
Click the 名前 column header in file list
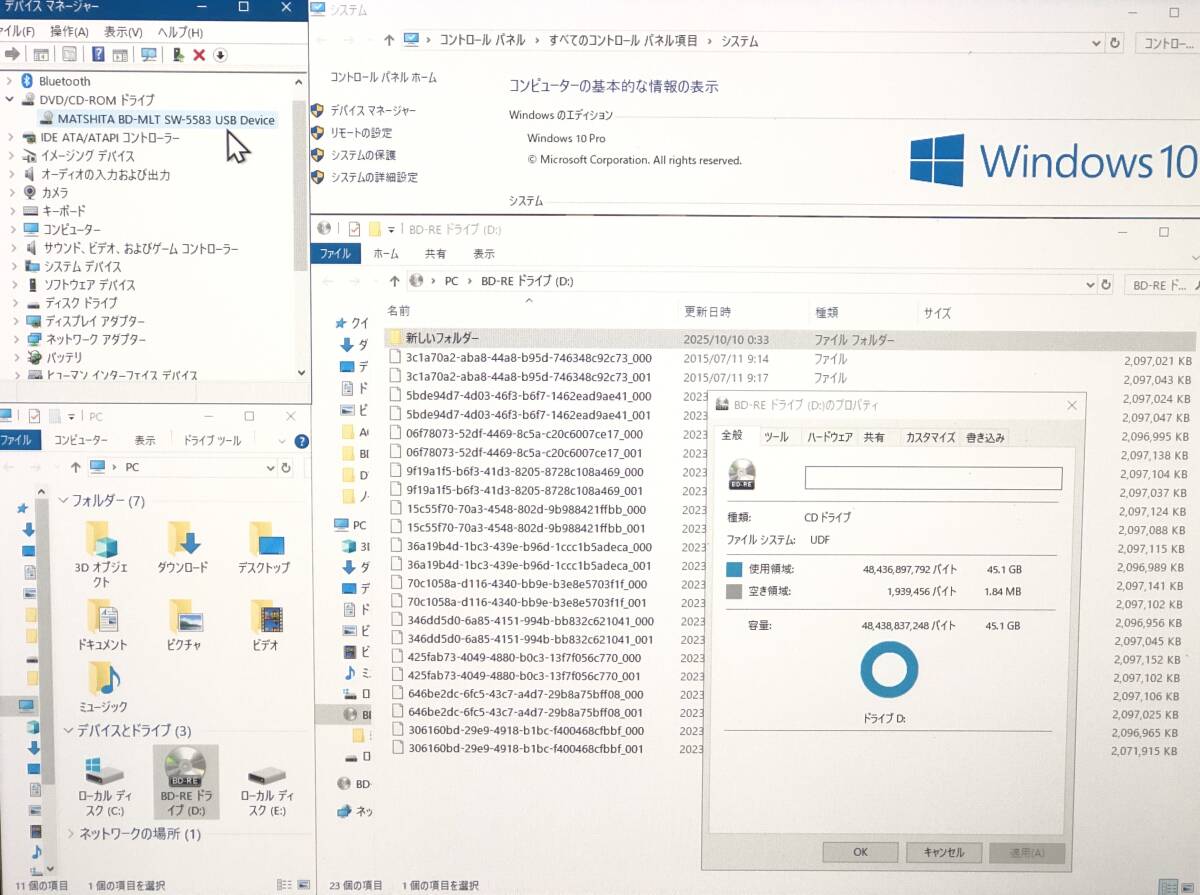pos(398,312)
